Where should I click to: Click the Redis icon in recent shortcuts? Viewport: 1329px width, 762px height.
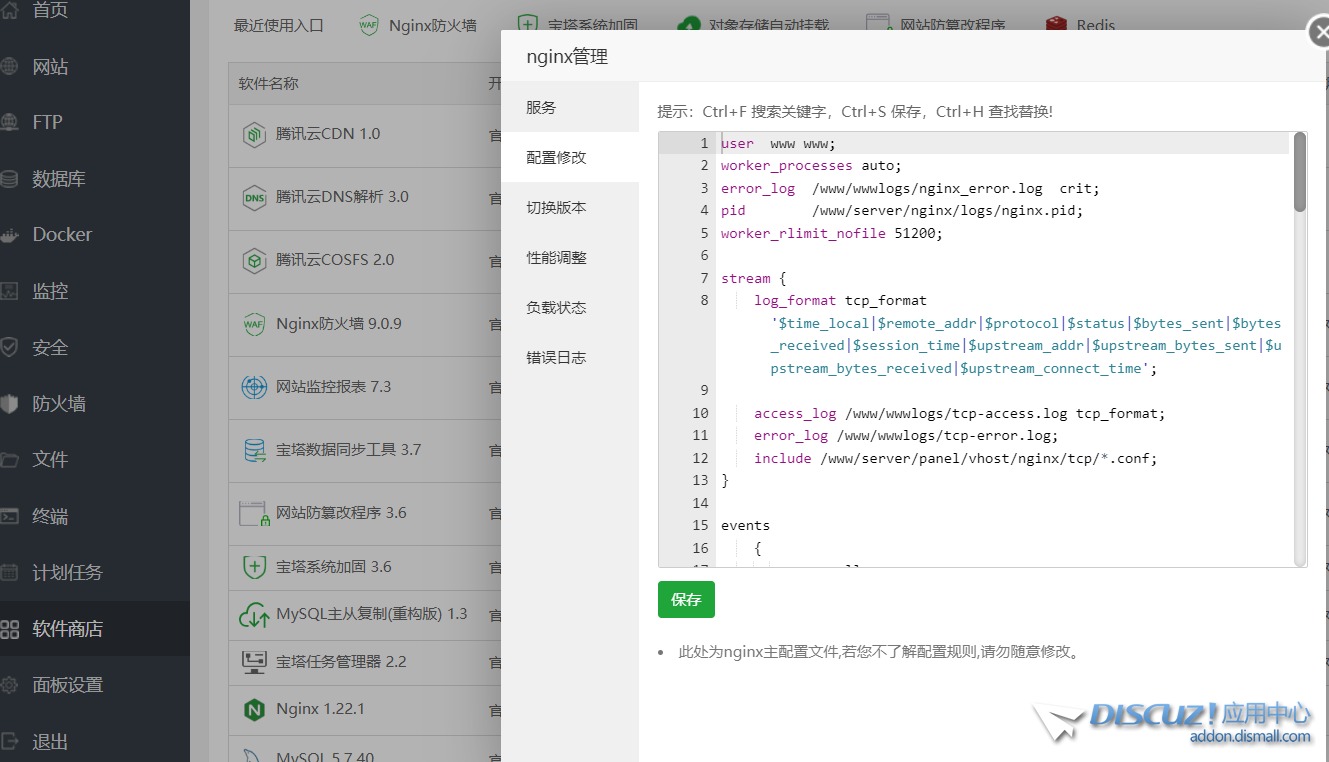tap(1056, 25)
